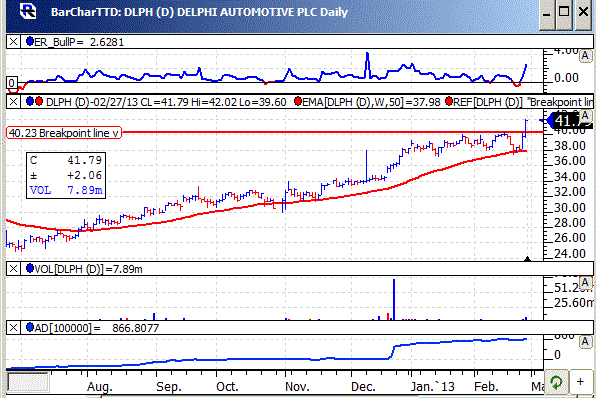Click the gray box at time axis left
The height and width of the screenshot is (398, 596).
(28, 382)
